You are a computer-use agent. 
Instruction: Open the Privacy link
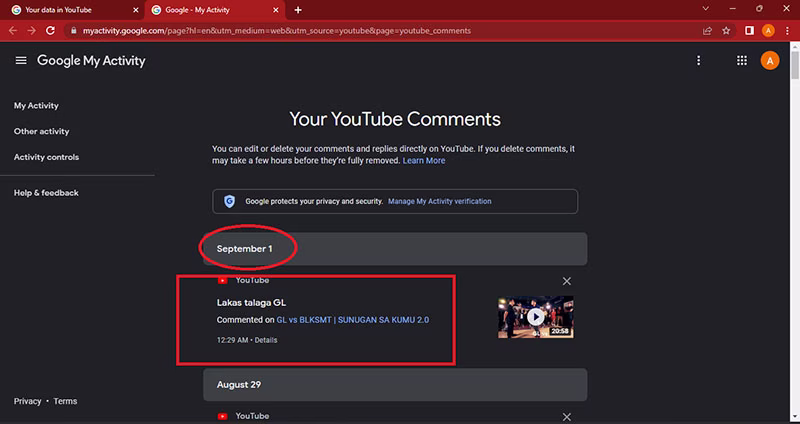point(28,401)
